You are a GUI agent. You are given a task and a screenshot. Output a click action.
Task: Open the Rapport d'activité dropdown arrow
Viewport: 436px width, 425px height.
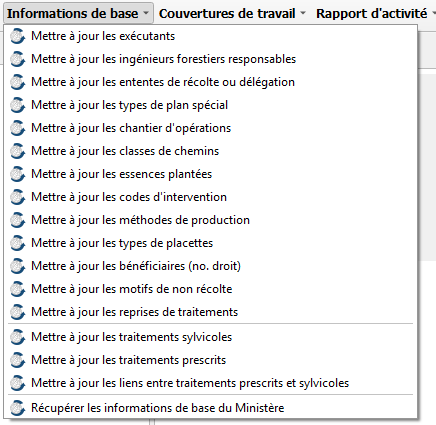coord(434,13)
